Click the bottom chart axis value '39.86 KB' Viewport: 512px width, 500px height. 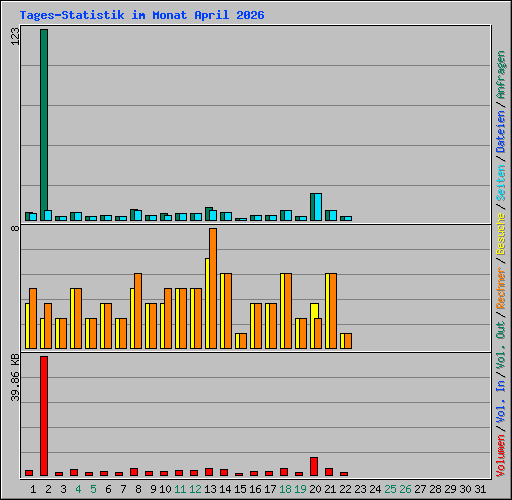[x=15, y=378]
